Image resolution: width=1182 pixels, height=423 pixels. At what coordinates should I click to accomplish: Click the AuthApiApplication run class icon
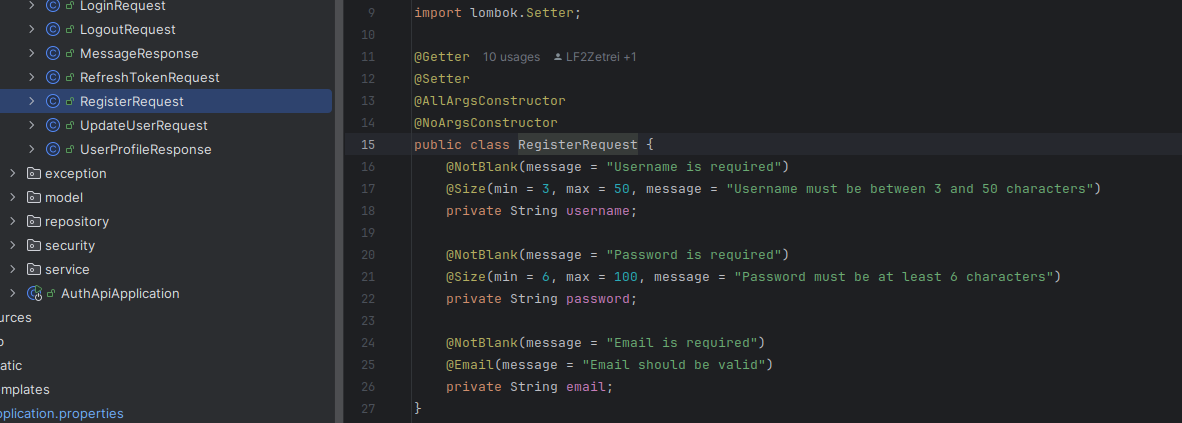pyautogui.click(x=34, y=293)
